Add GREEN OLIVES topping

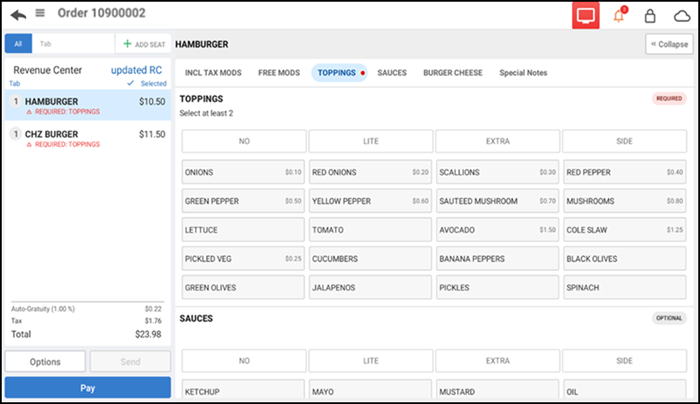tap(243, 287)
